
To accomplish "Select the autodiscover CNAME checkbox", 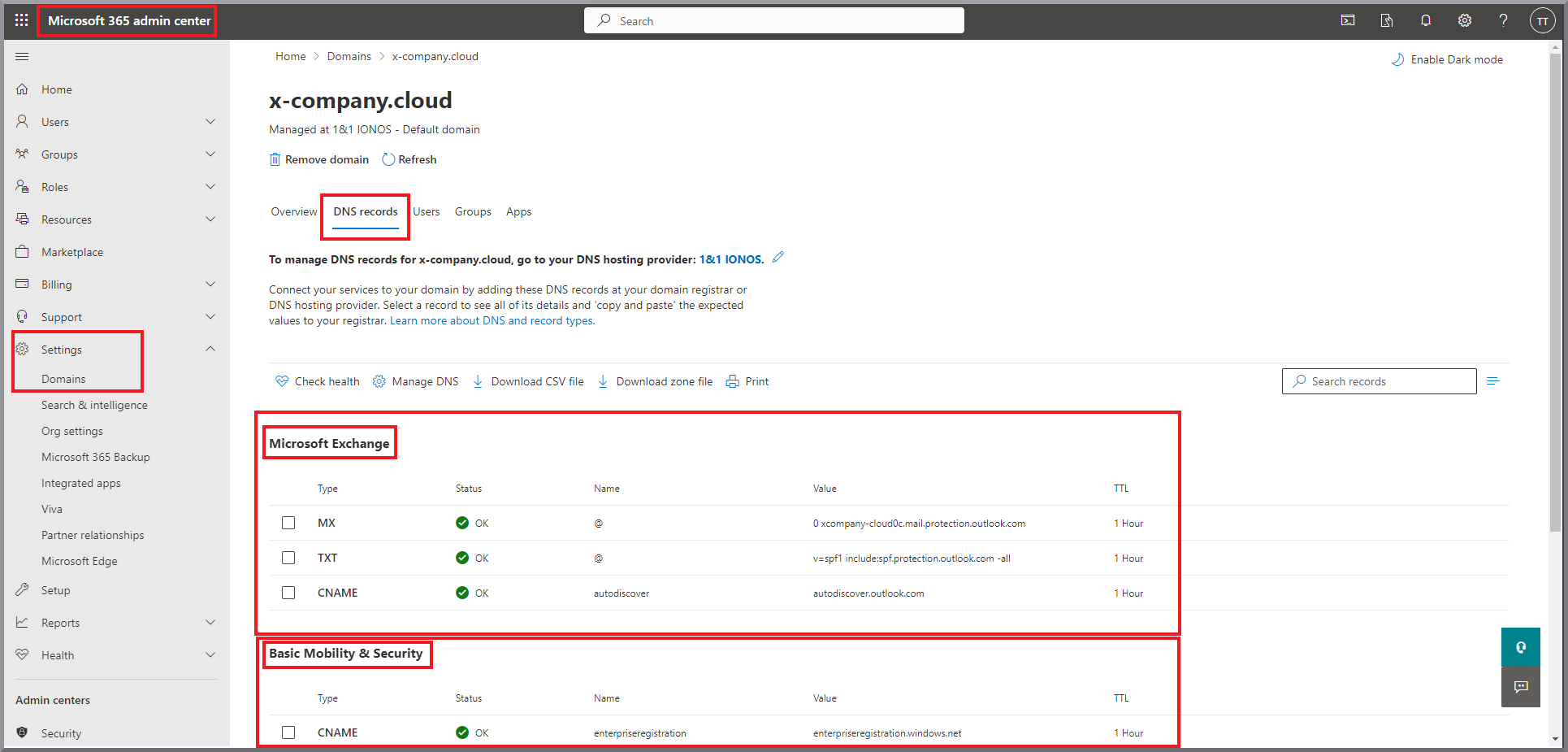I will [288, 593].
